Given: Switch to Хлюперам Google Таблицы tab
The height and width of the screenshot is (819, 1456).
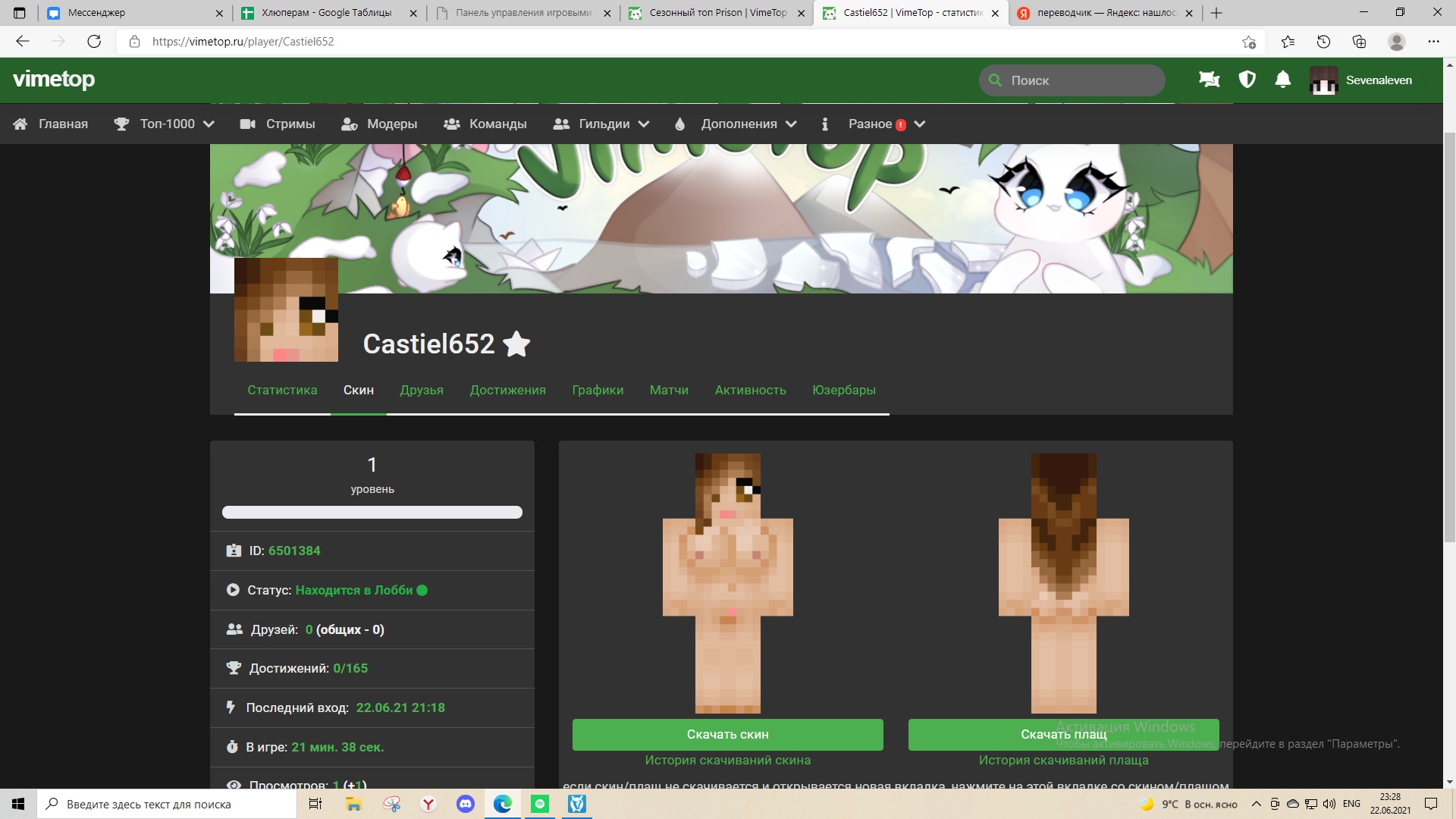Looking at the screenshot, I should 328,13.
